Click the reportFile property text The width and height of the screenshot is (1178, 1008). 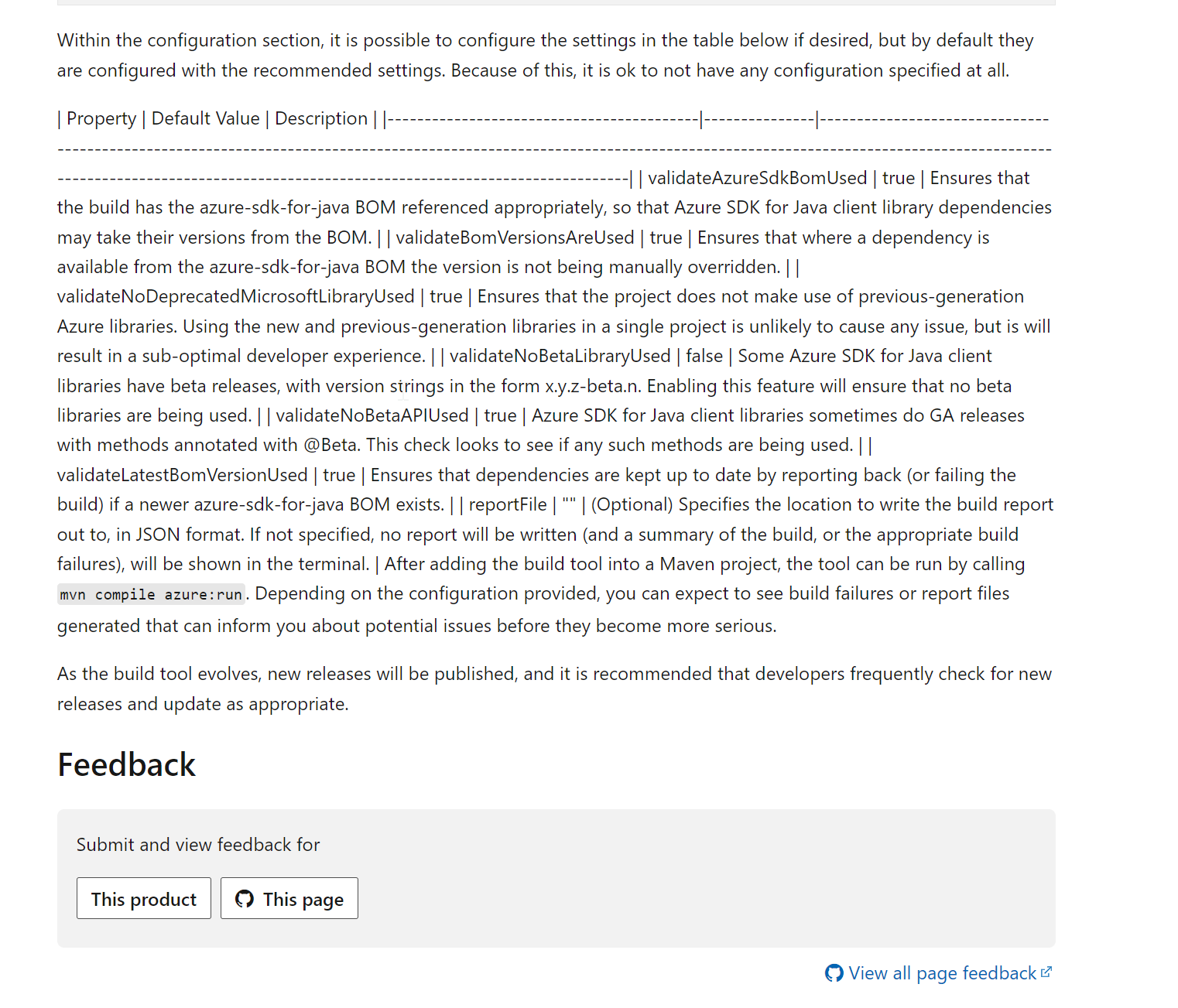click(509, 504)
